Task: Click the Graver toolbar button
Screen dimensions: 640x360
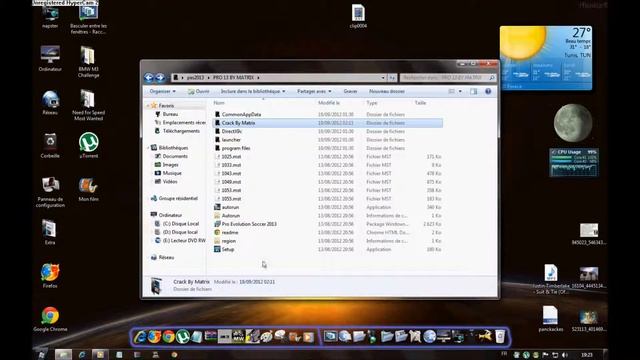Action: click(x=350, y=91)
